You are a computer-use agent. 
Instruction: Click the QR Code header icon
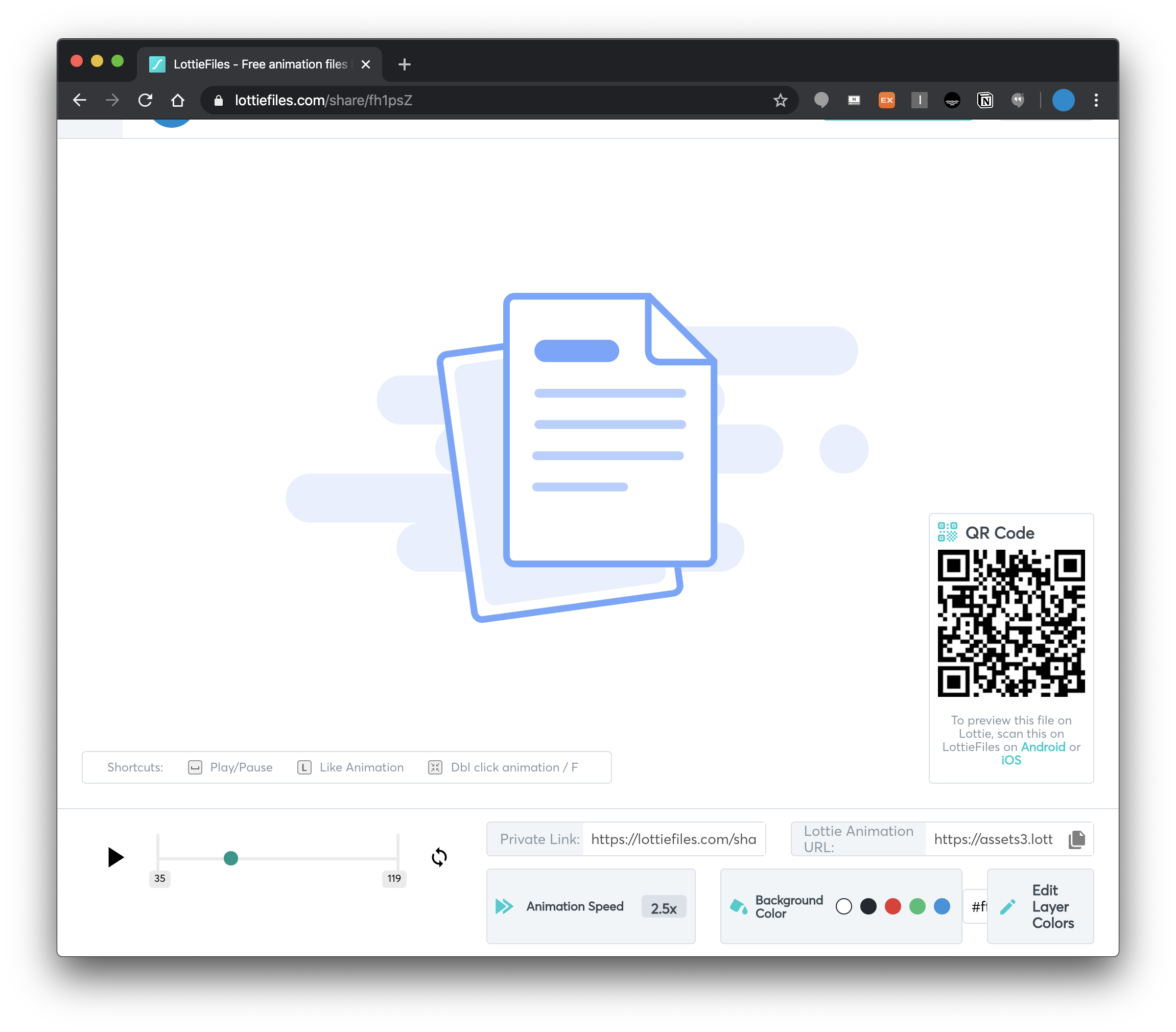947,532
